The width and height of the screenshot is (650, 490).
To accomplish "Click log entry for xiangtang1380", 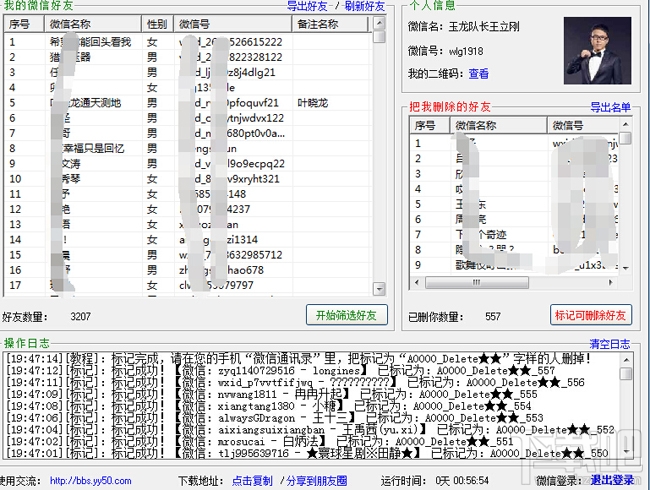I will click(x=269, y=406).
